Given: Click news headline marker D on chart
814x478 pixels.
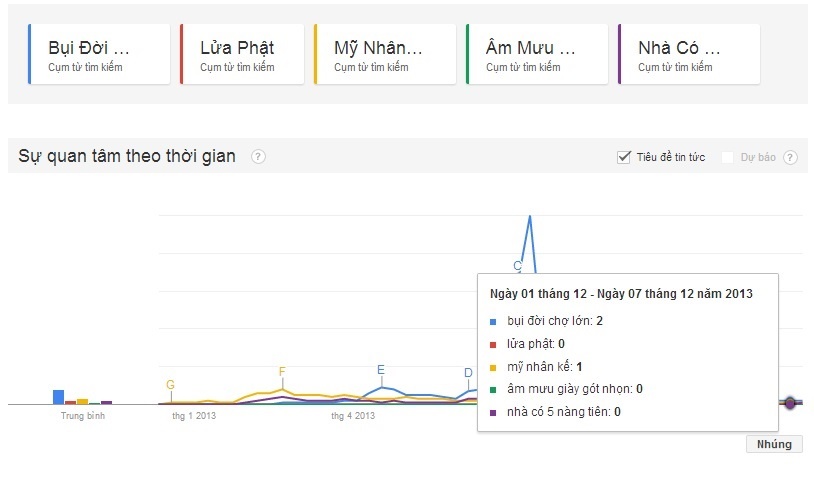Looking at the screenshot, I should 468,373.
